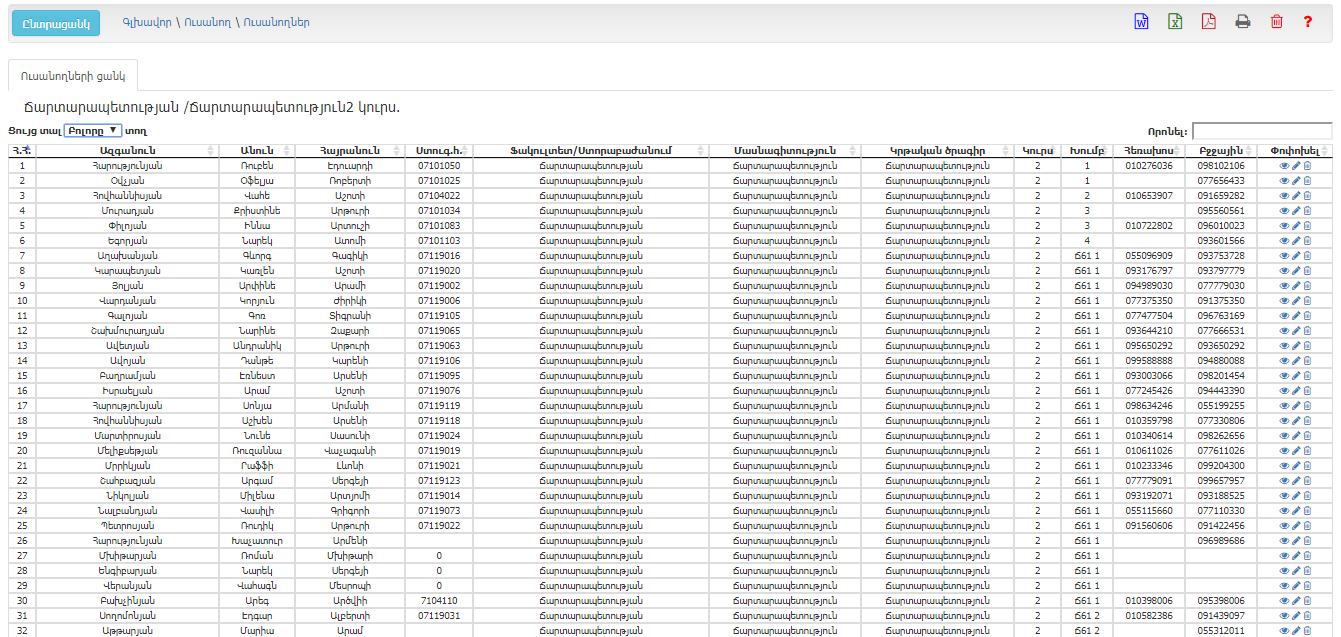The height and width of the screenshot is (637, 1341).
Task: Click the red trash icon in top toolbar
Action: (x=1276, y=22)
